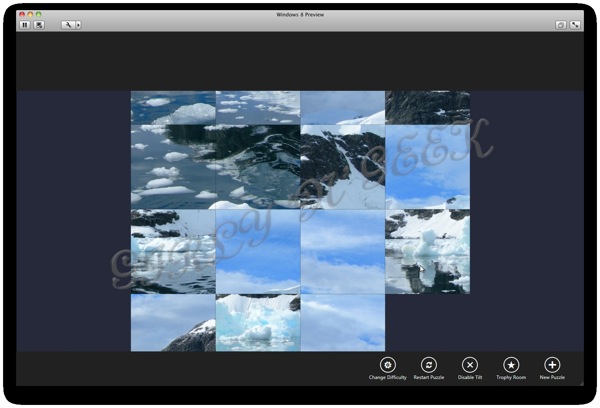600x408 pixels.
Task: Expand the arrow next to the wrench
Action: tap(78, 25)
